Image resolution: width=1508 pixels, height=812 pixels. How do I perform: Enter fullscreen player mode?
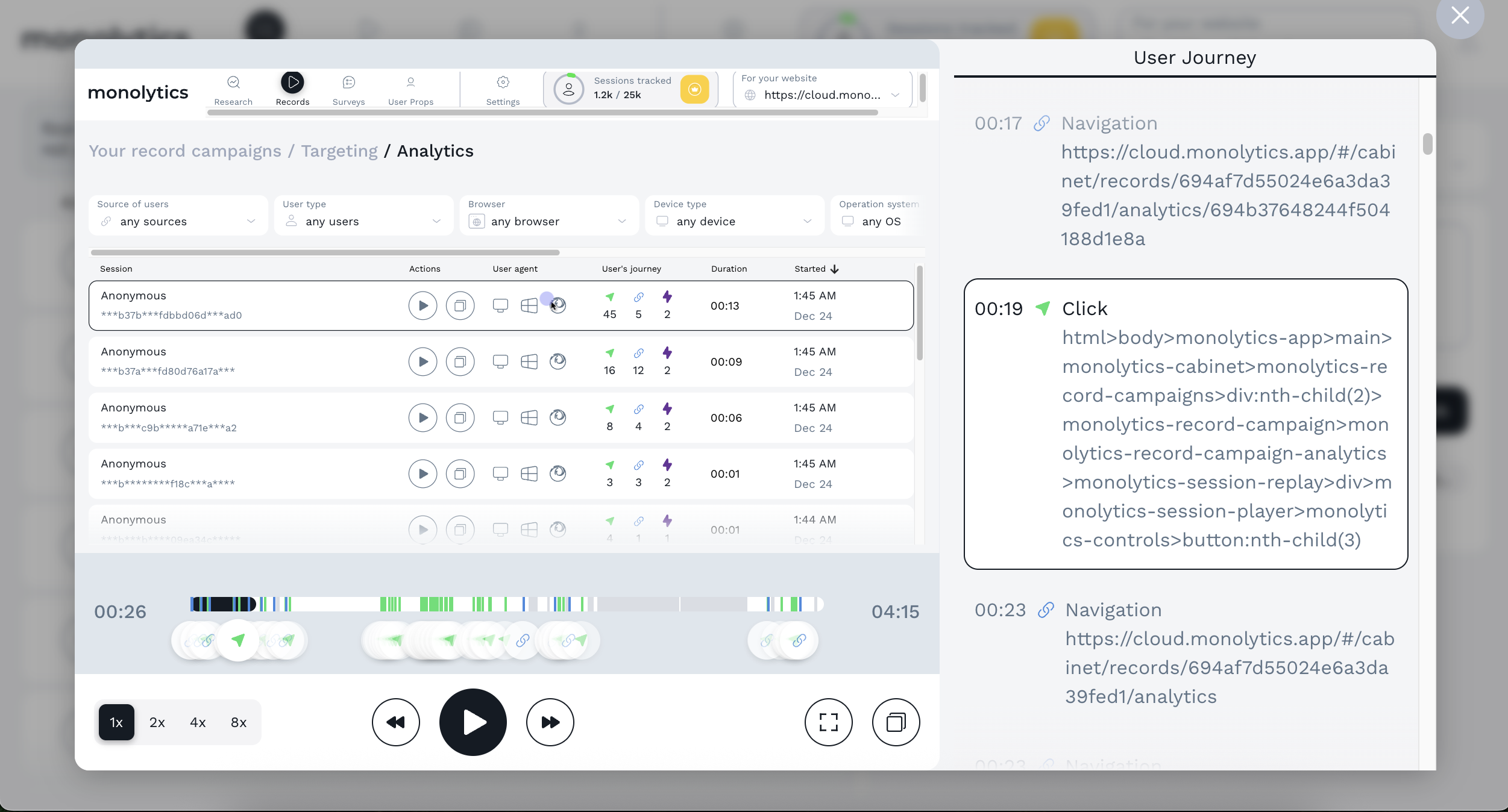(828, 722)
